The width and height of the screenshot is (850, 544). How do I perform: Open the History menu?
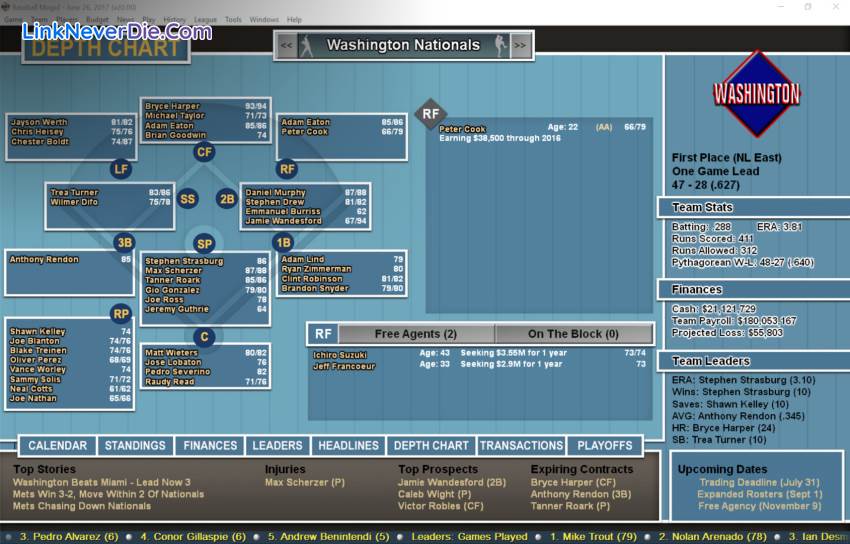coord(174,19)
